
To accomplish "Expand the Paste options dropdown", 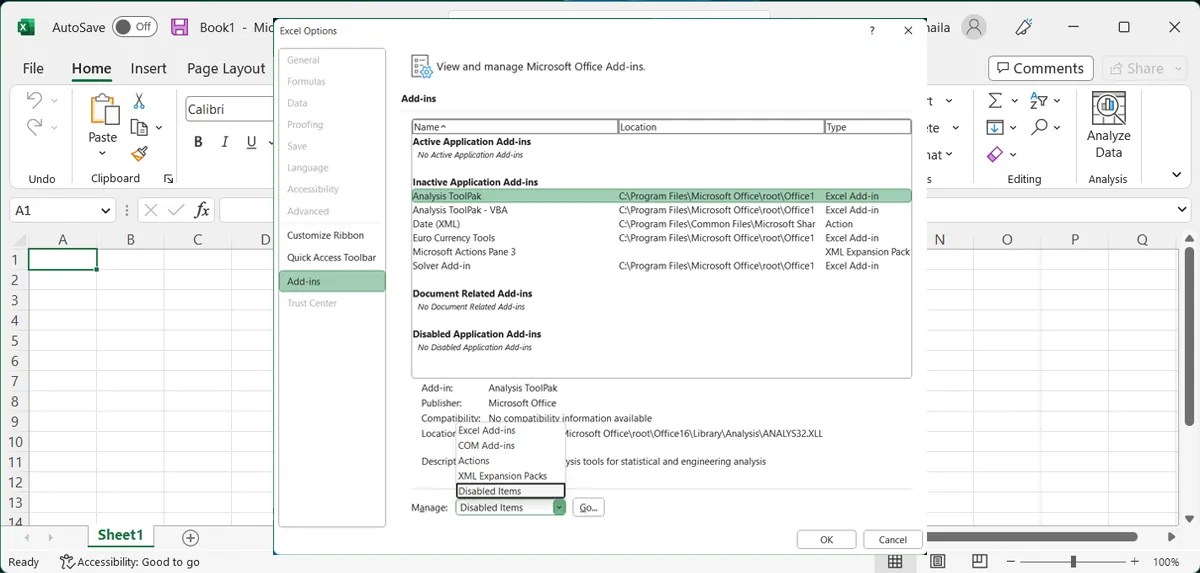I will pos(103,154).
